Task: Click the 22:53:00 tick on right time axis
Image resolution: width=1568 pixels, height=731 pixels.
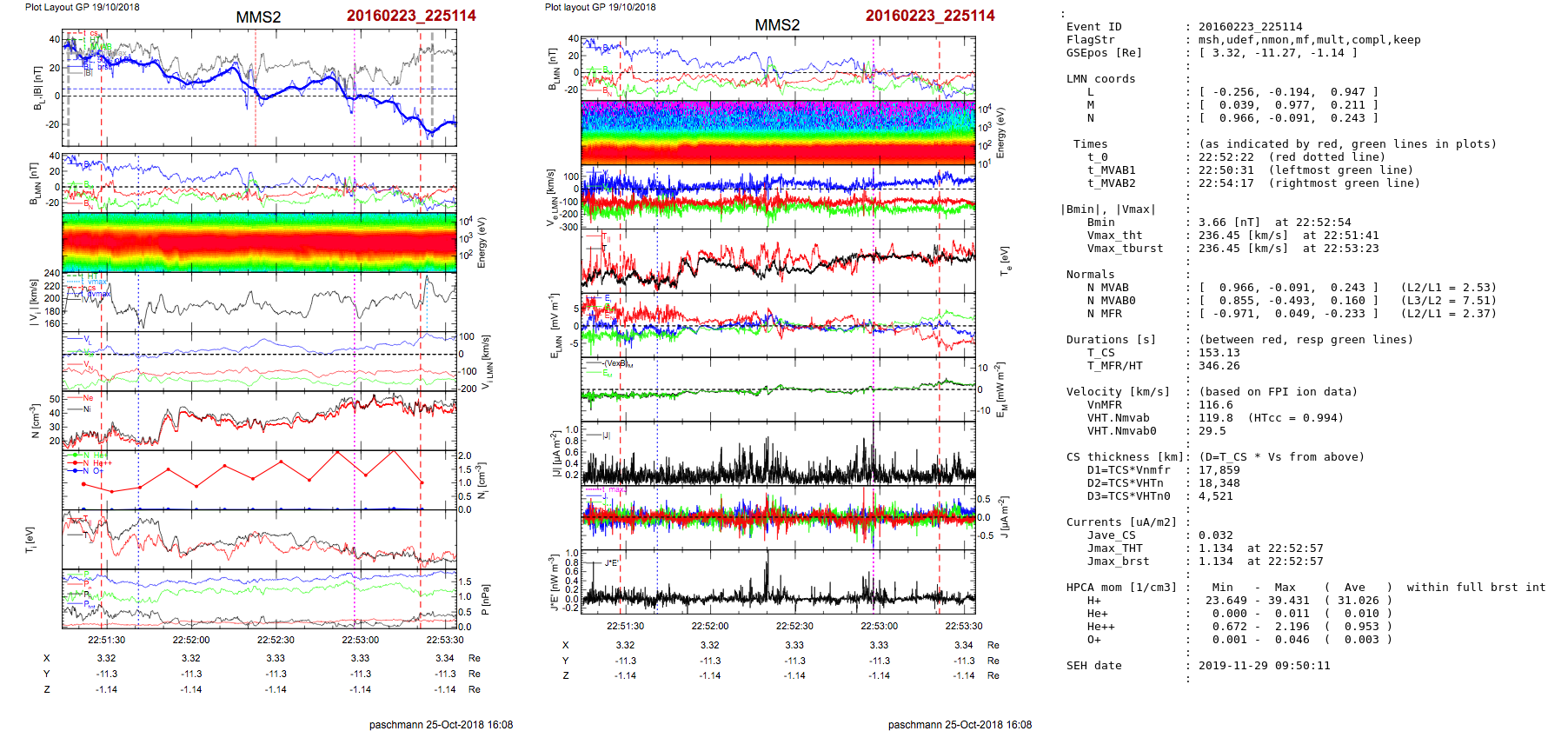Action: coord(879,626)
